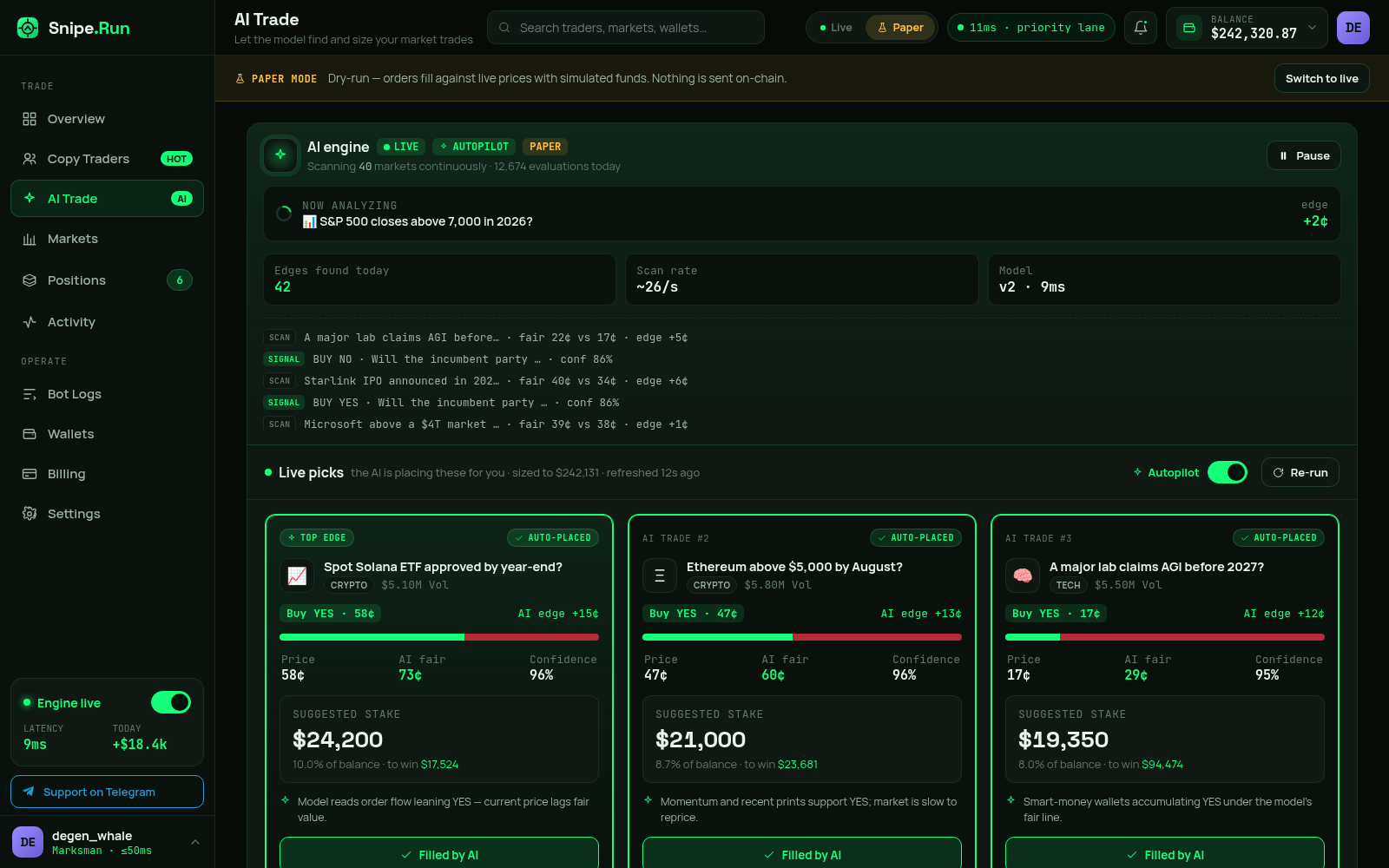Click the AUTOPILOT badge

[x=474, y=147]
